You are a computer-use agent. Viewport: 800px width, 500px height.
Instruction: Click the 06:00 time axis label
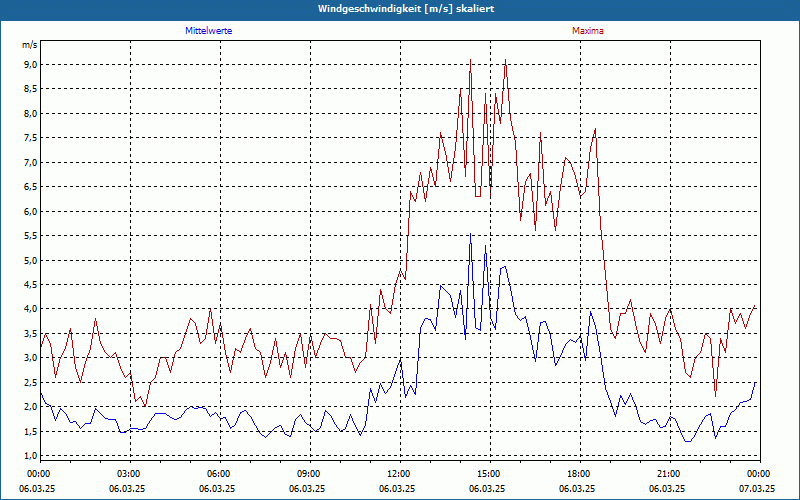[220, 474]
